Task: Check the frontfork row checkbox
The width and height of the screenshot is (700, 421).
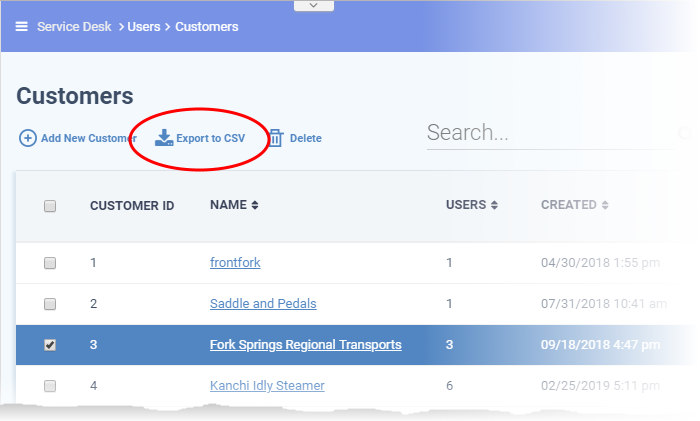Action: [50, 263]
